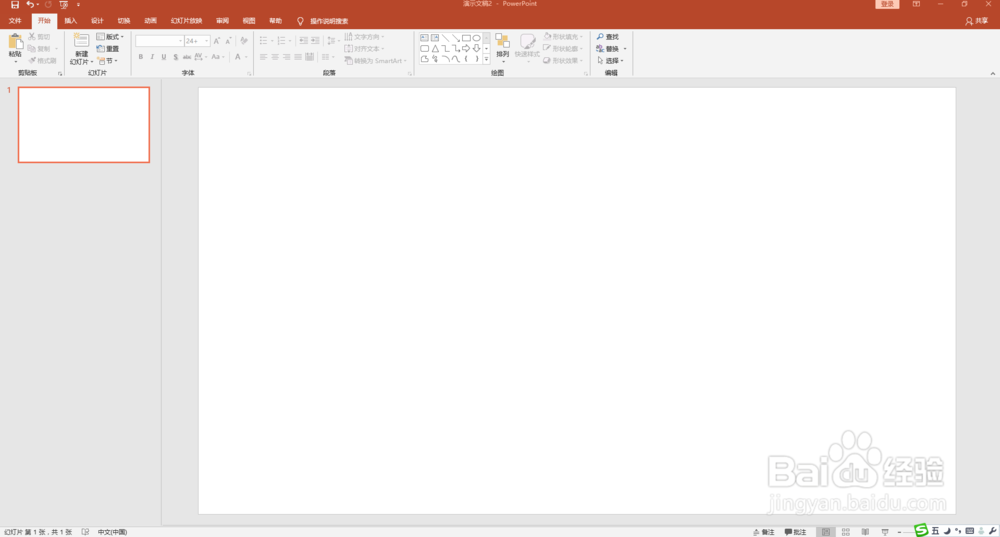Select the oval shape in shapes gallery
Image resolution: width=1000 pixels, height=537 pixels.
[476, 38]
